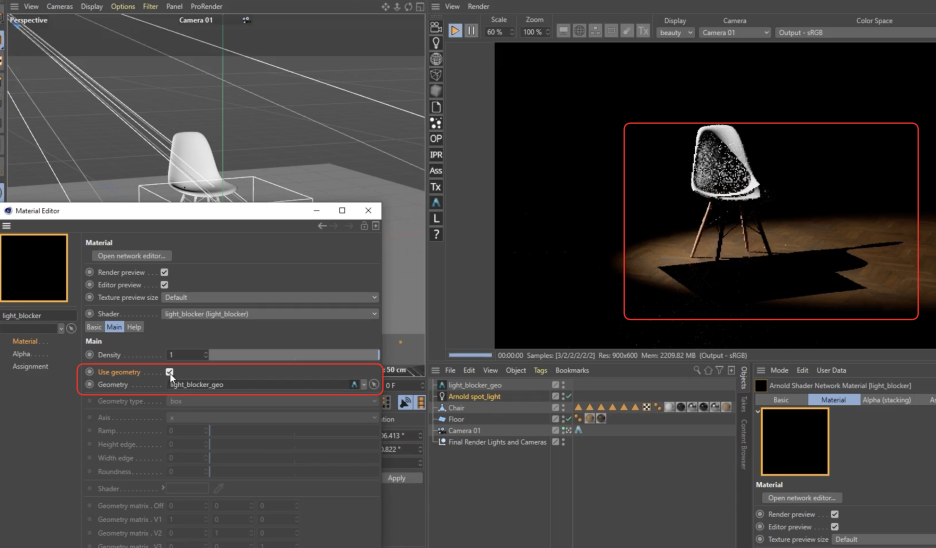Toggle the Use geometry checkbox

click(x=170, y=372)
